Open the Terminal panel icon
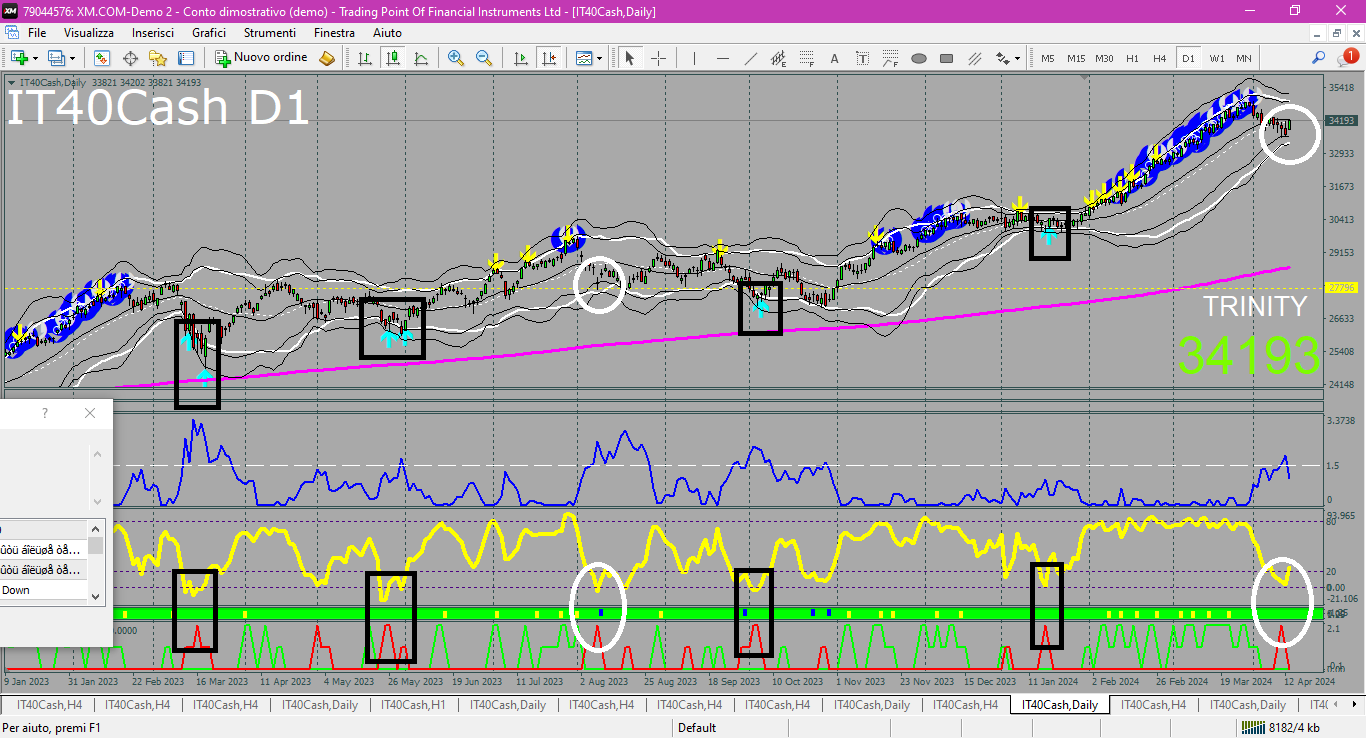 click(x=186, y=58)
